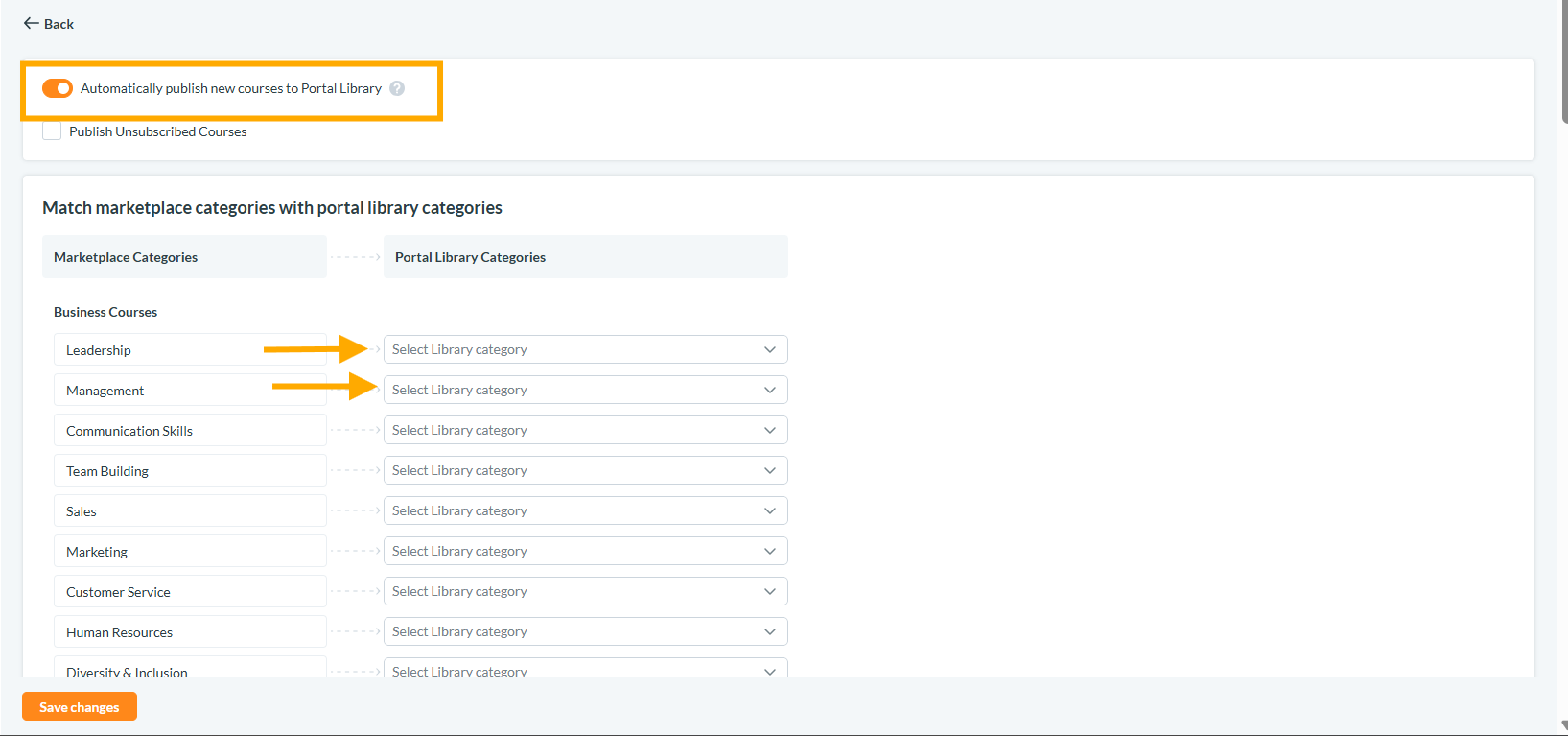Viewport: 1568px width, 736px height.
Task: Check Publish Unsubscribed Courses box
Action: pos(52,131)
